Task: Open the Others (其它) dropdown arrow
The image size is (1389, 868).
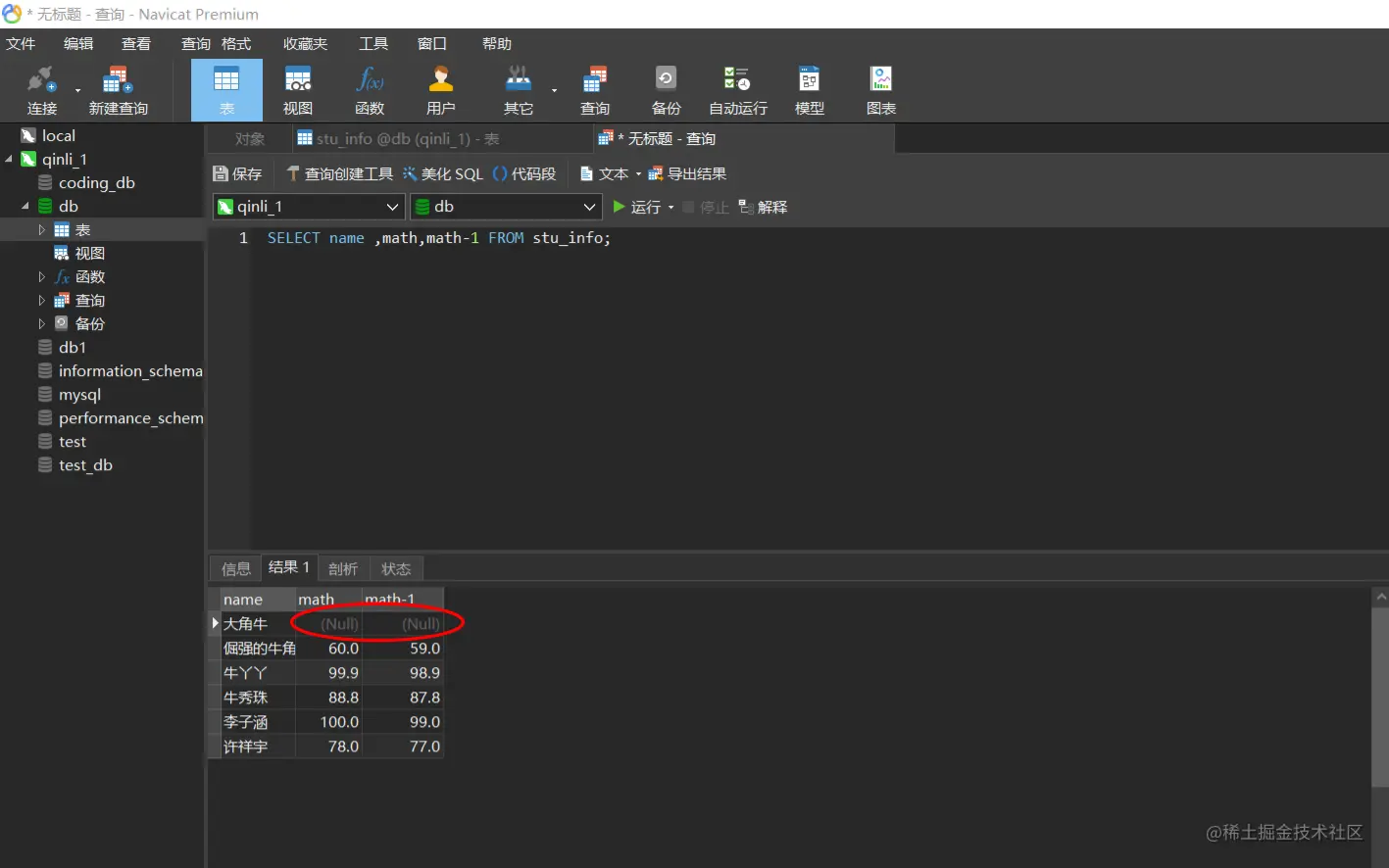Action: [x=554, y=91]
